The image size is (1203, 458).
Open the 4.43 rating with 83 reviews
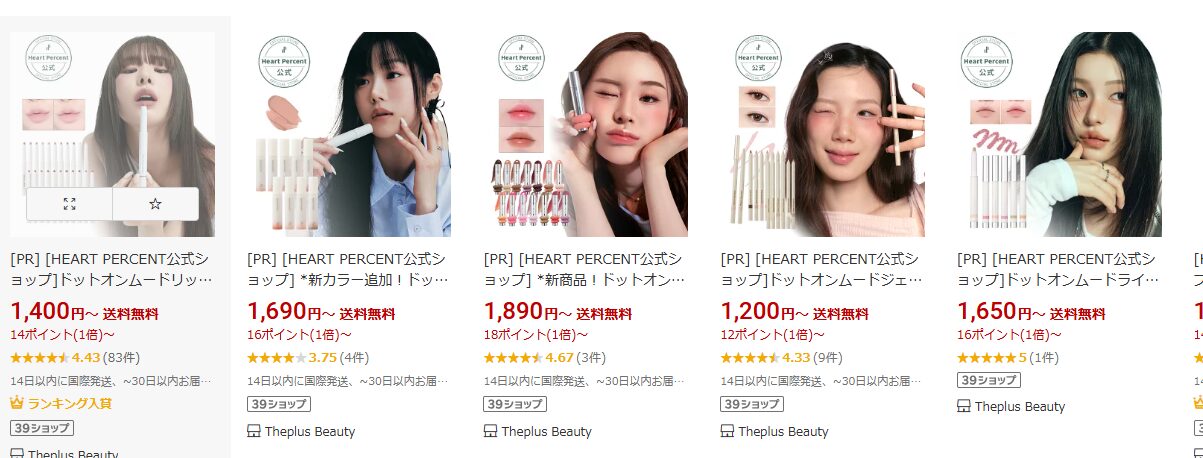pyautogui.click(x=75, y=357)
